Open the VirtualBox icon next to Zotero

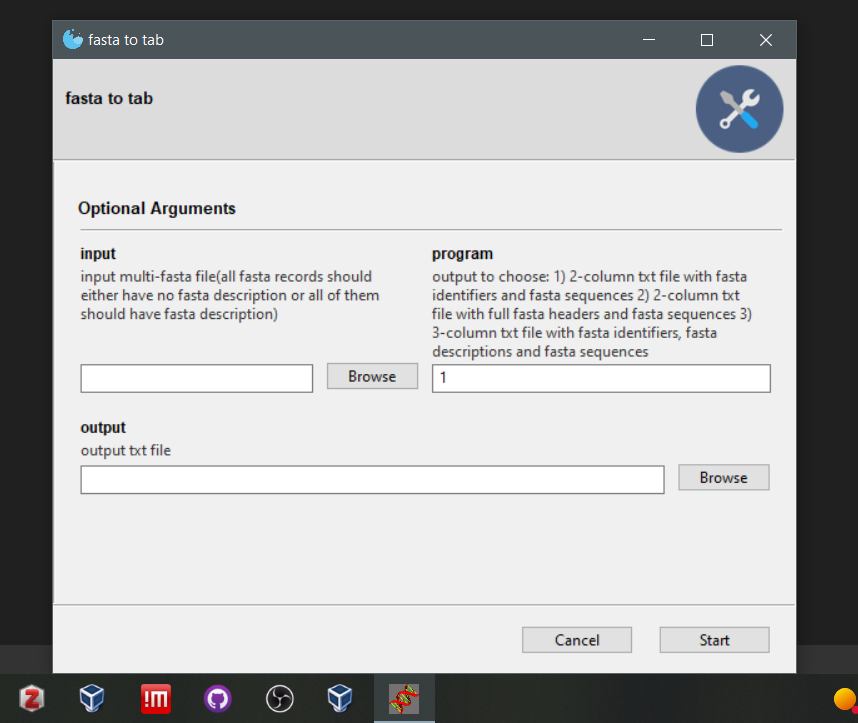pos(92,698)
